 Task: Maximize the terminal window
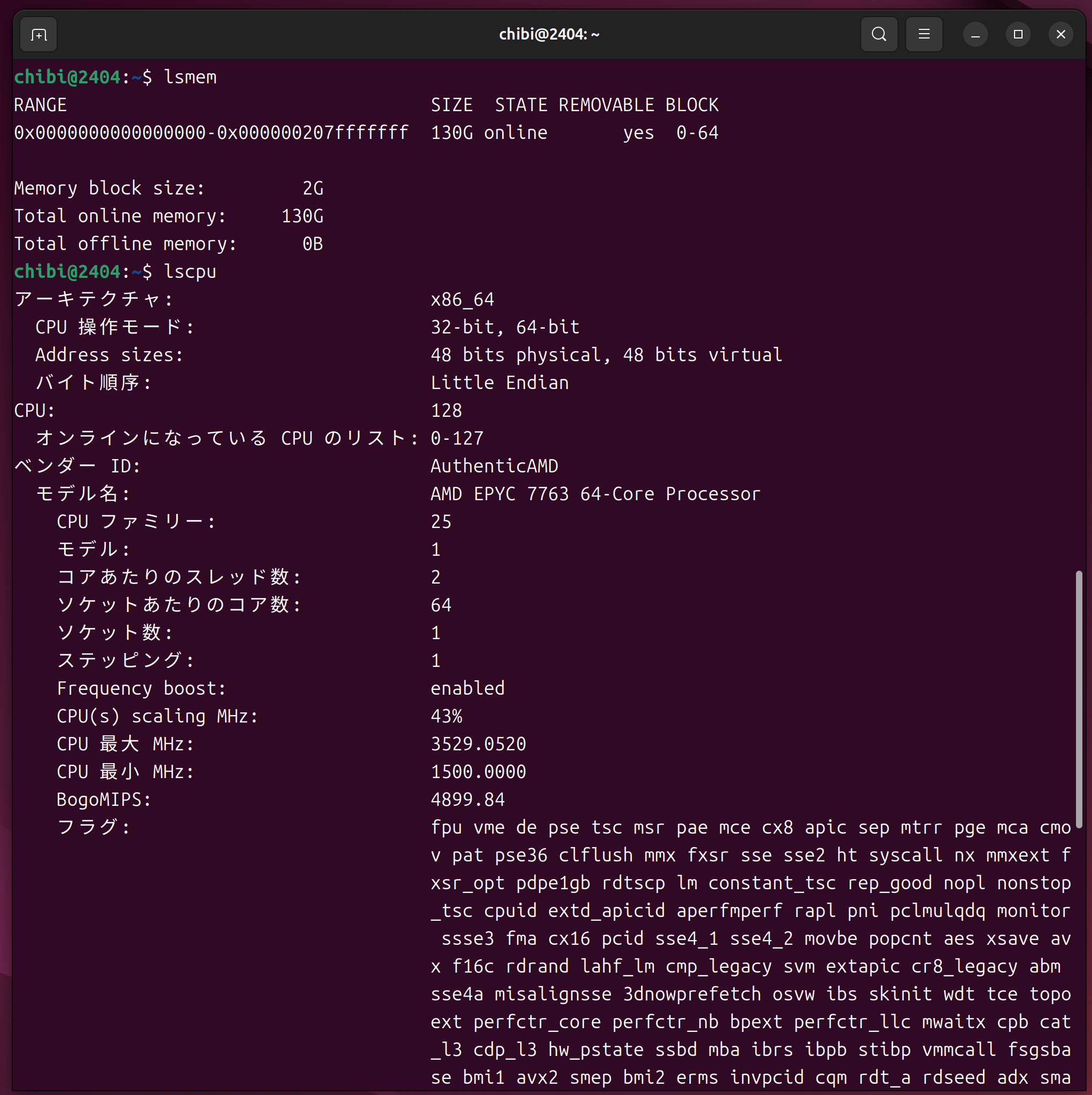1018,35
